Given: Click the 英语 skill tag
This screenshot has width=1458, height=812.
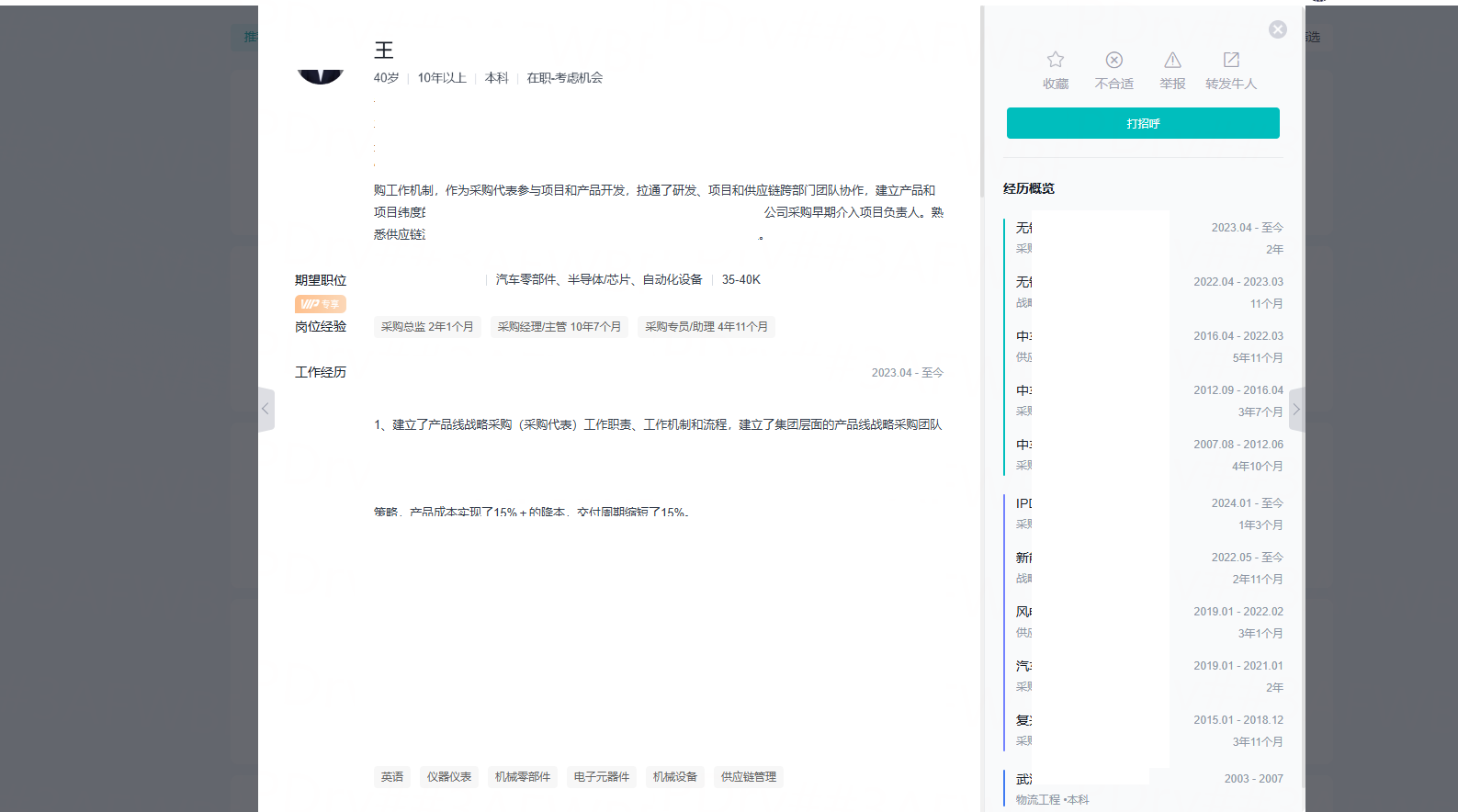Looking at the screenshot, I should tap(392, 777).
